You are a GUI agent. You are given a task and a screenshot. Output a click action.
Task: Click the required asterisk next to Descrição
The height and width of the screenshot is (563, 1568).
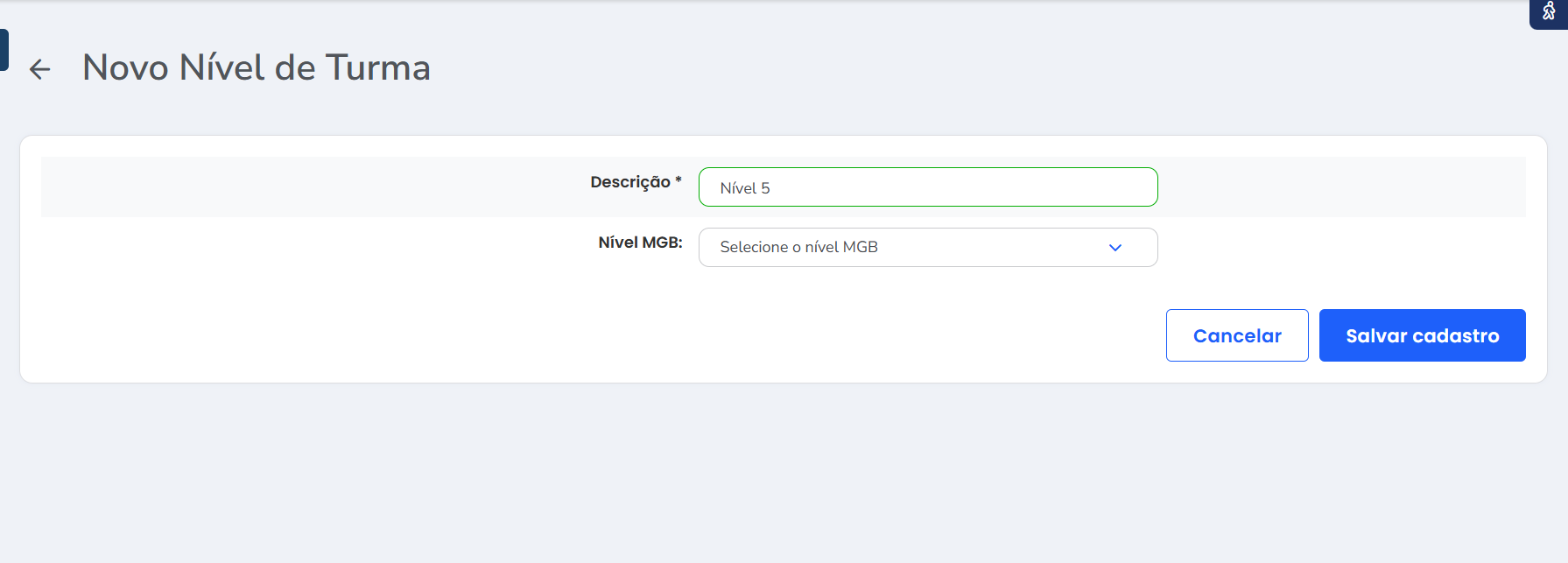(x=679, y=180)
